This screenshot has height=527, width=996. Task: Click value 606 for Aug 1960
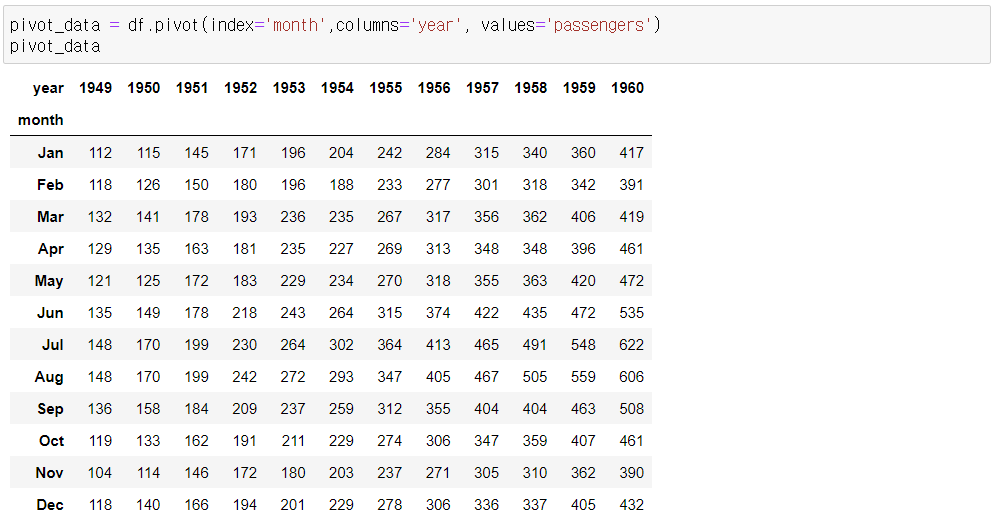(631, 377)
